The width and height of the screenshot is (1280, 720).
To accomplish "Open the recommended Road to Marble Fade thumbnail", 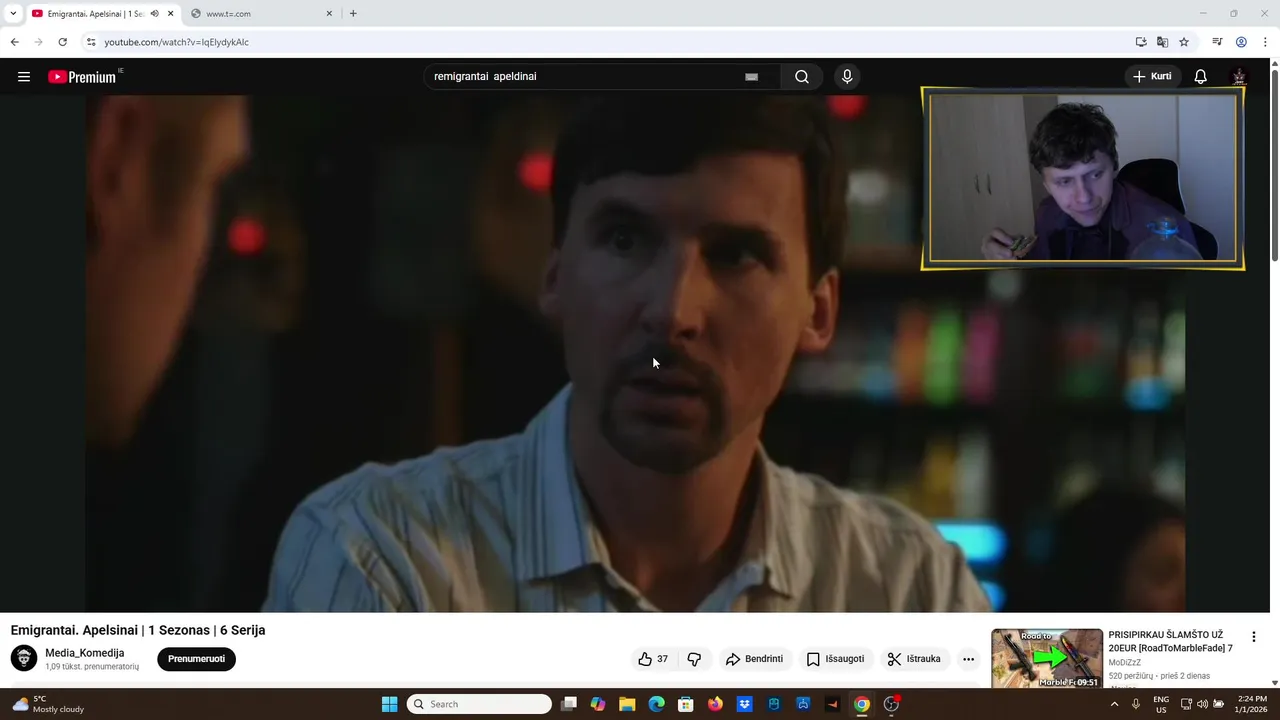I will (1047, 658).
